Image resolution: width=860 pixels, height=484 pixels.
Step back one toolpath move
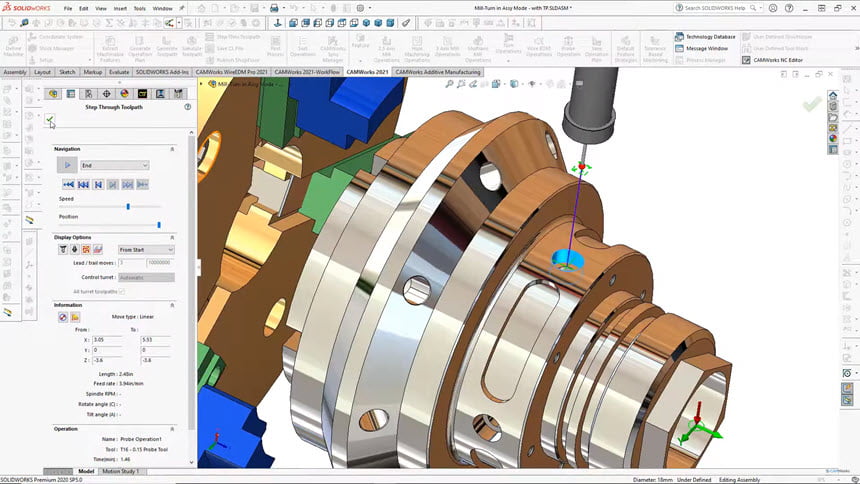click(x=98, y=185)
